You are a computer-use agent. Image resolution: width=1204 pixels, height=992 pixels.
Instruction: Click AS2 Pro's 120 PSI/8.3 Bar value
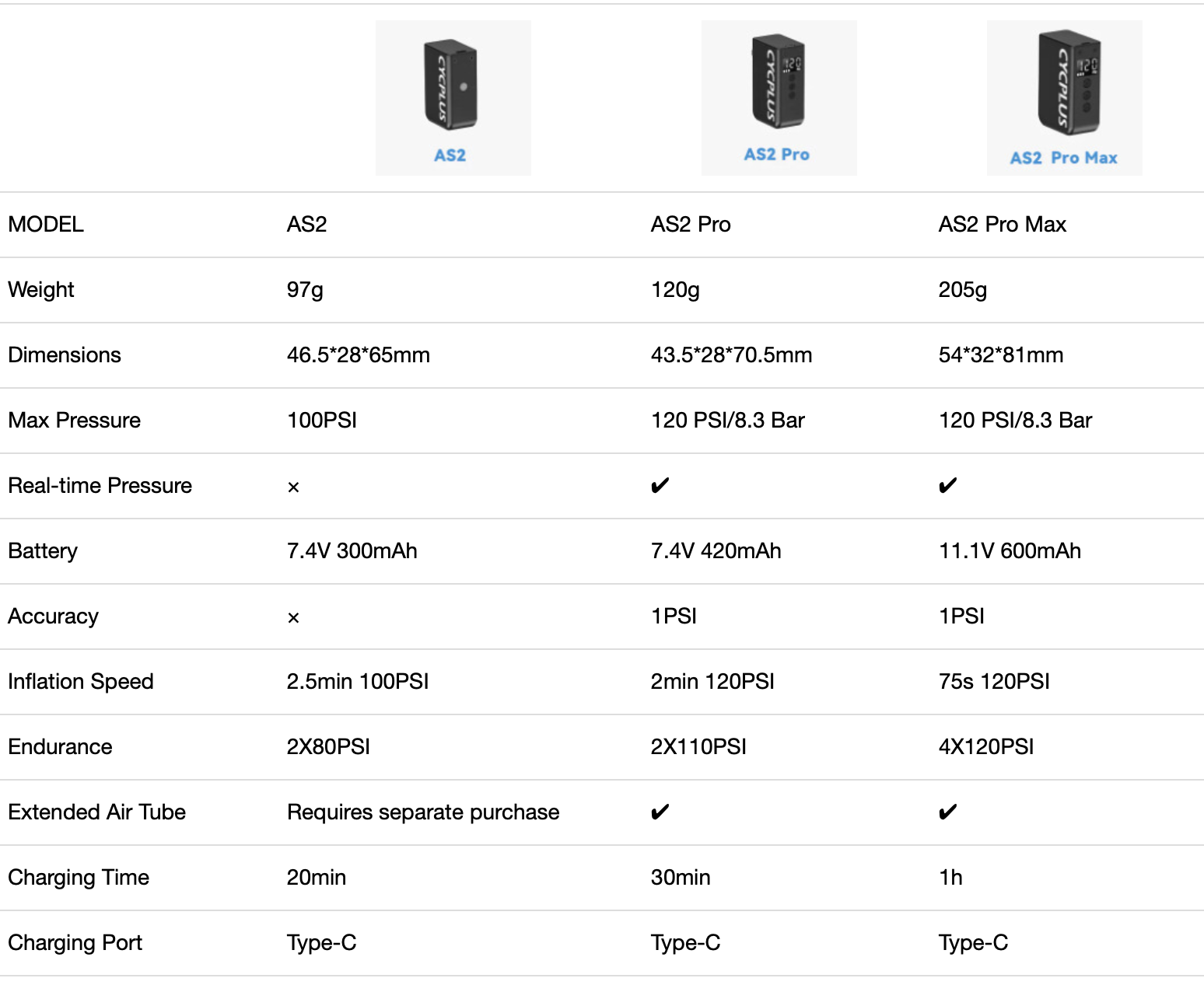click(727, 421)
